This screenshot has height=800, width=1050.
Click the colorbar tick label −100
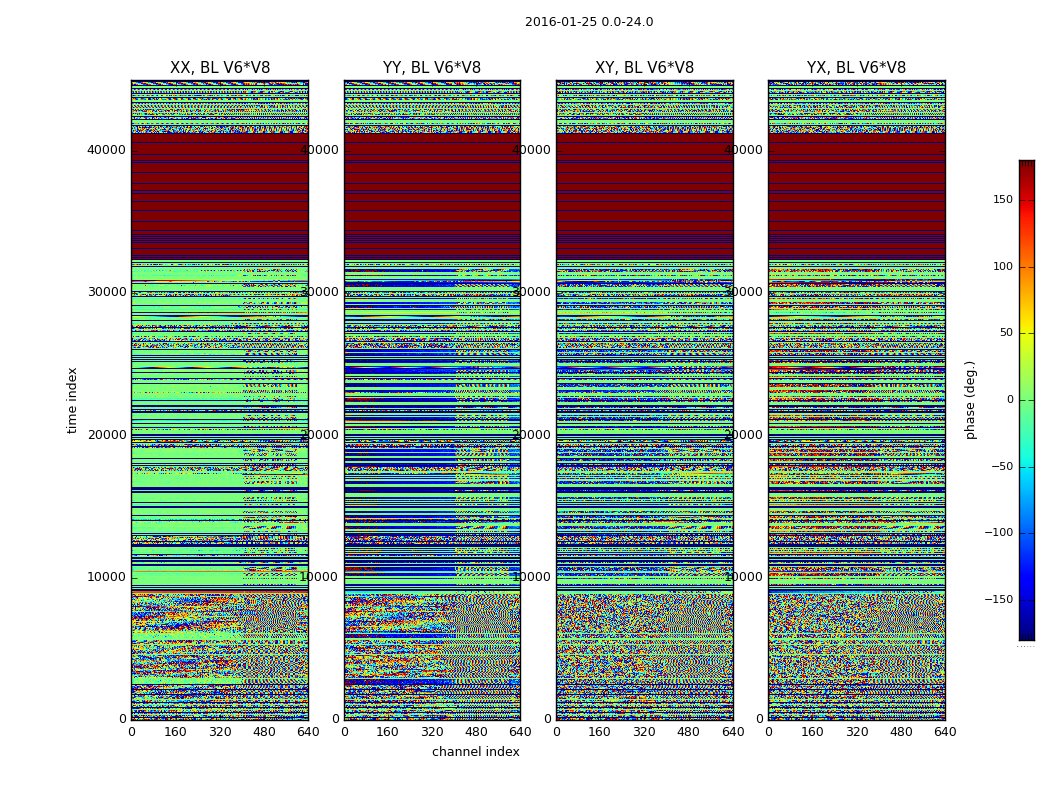click(998, 532)
